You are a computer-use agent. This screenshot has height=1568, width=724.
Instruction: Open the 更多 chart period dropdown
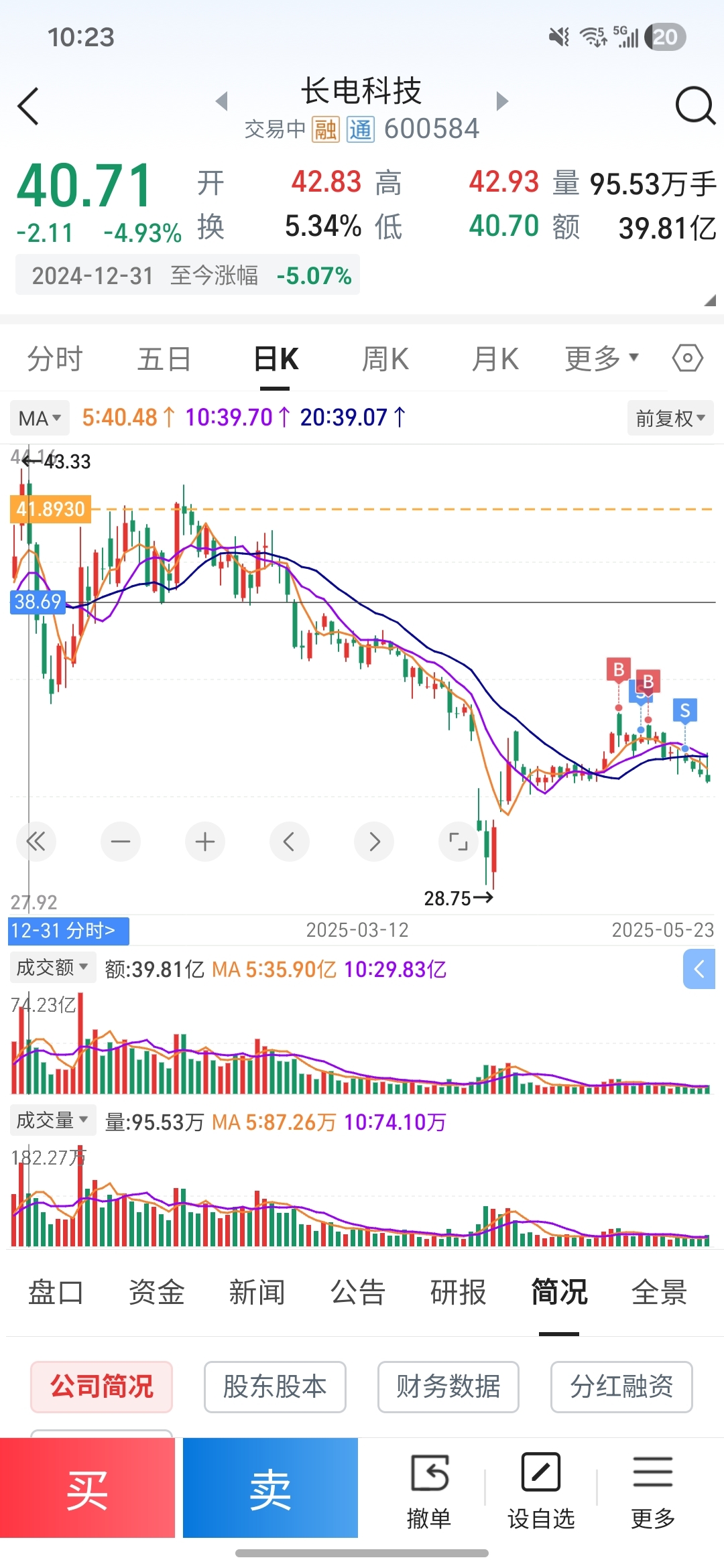pyautogui.click(x=602, y=358)
